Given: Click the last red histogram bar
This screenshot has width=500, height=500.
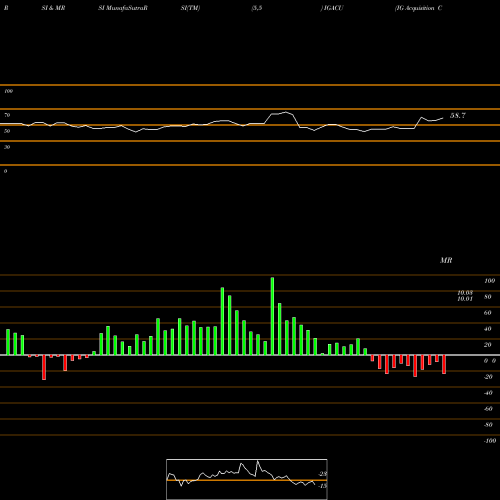Looking at the screenshot, I should (x=444, y=364).
